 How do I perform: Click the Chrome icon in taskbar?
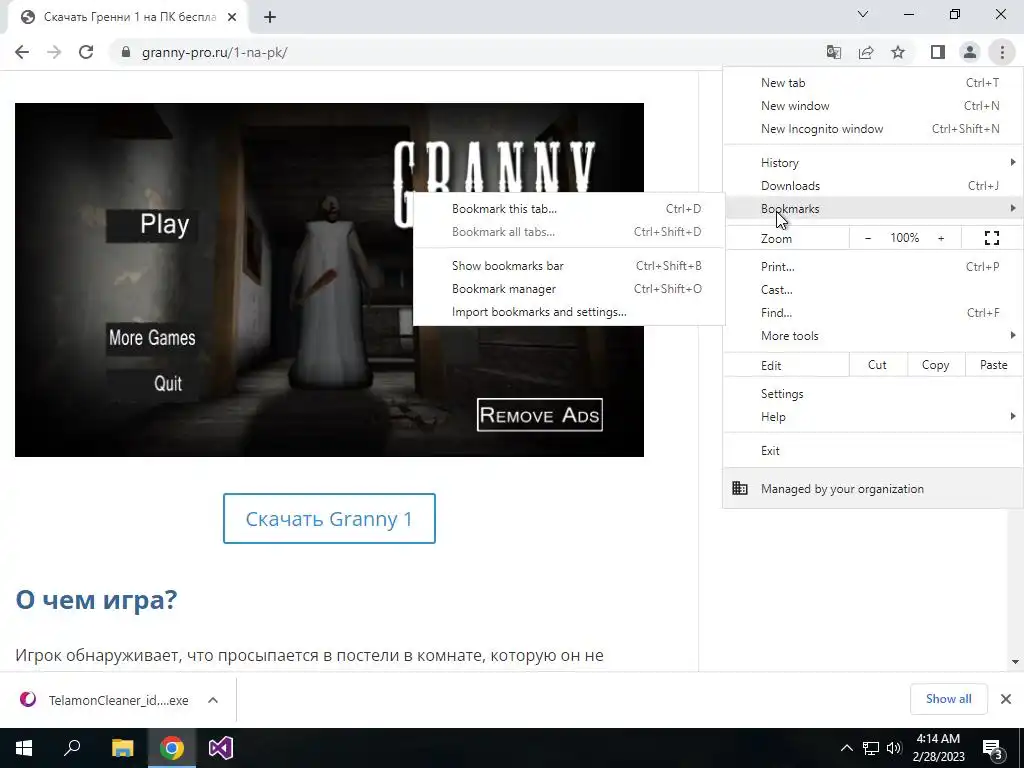point(172,748)
